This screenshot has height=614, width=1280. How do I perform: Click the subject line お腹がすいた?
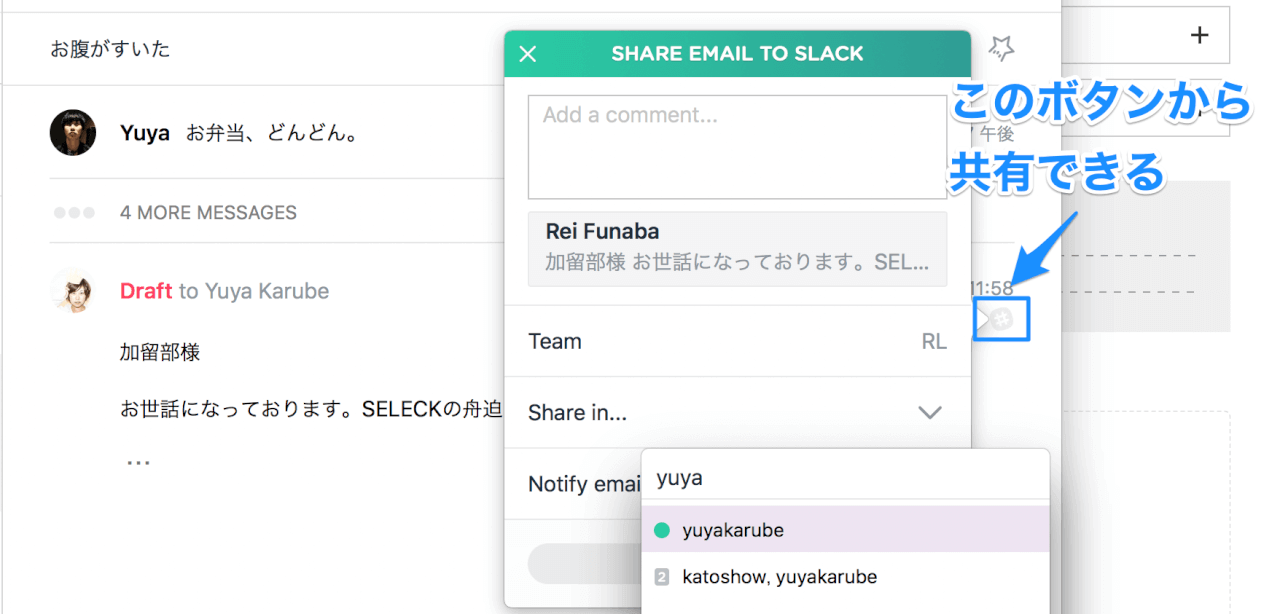(110, 48)
